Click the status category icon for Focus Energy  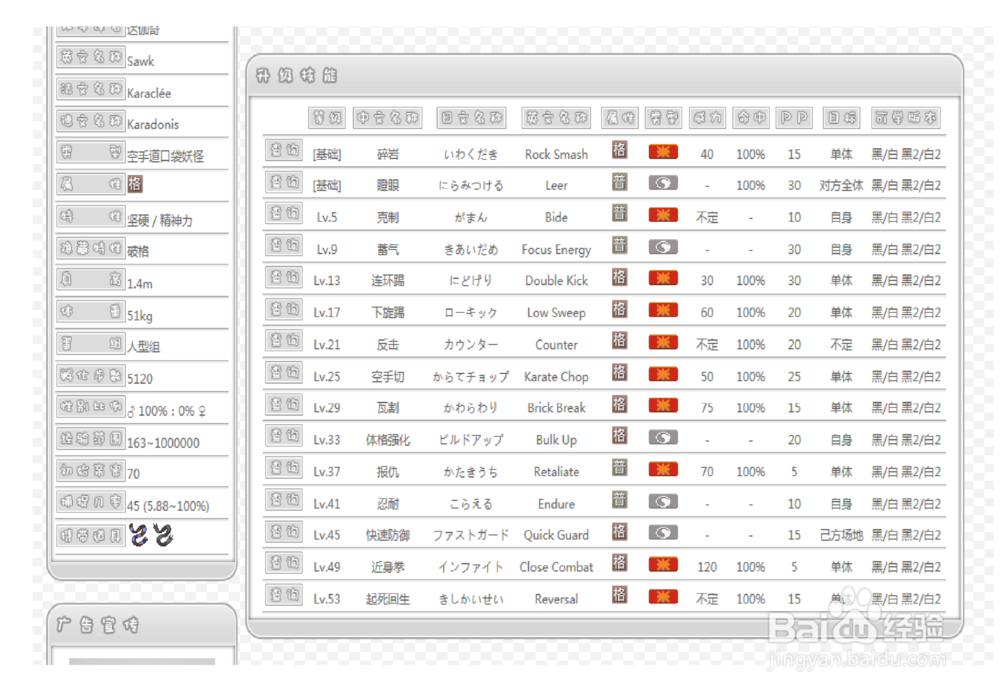pyautogui.click(x=663, y=247)
